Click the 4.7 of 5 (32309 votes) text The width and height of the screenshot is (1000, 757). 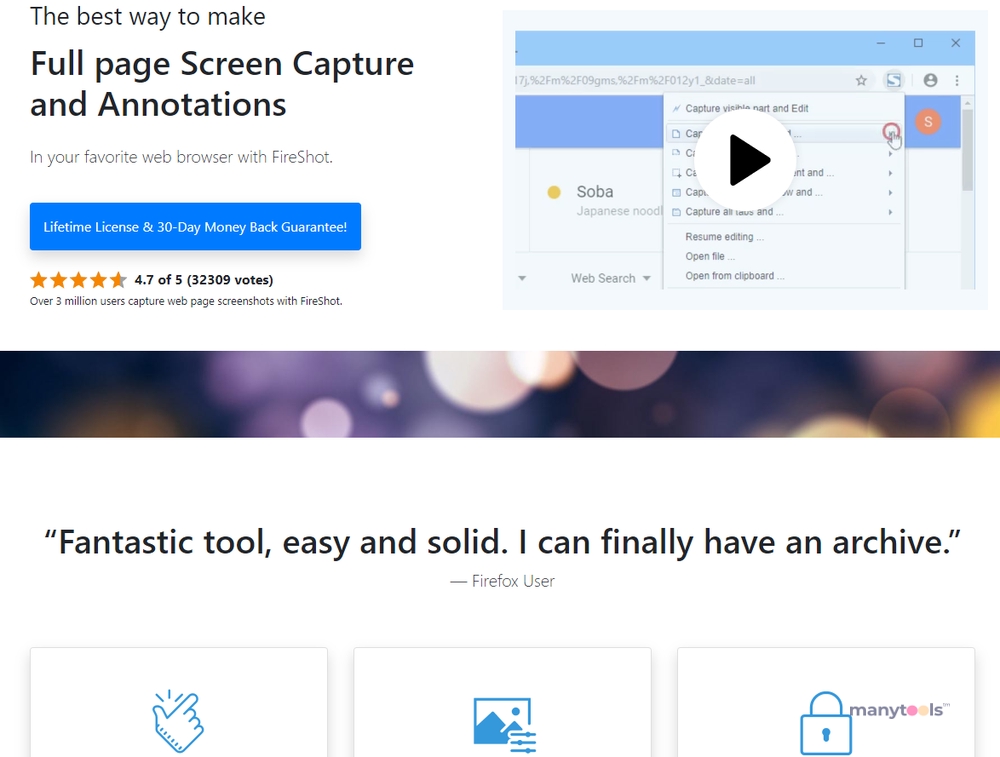(203, 279)
